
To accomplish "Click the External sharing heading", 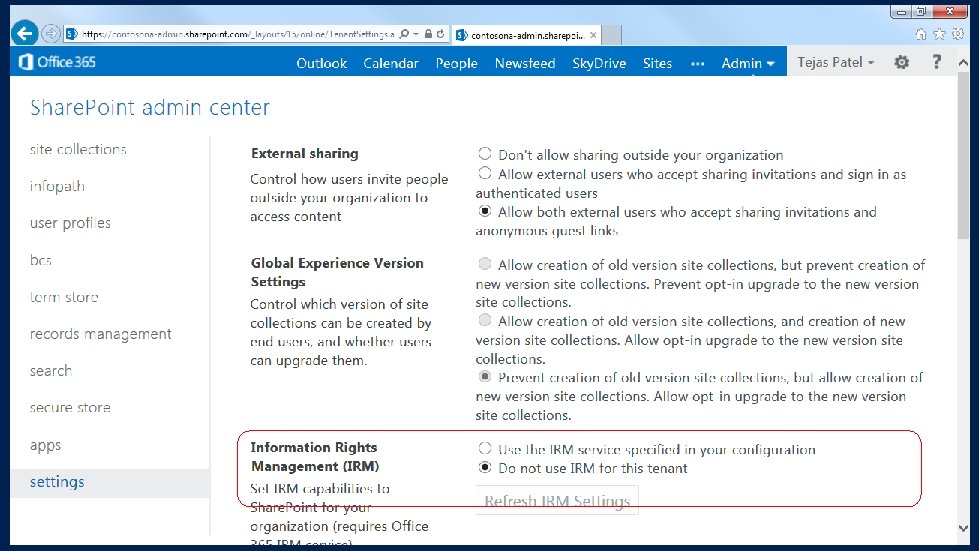I will point(305,153).
